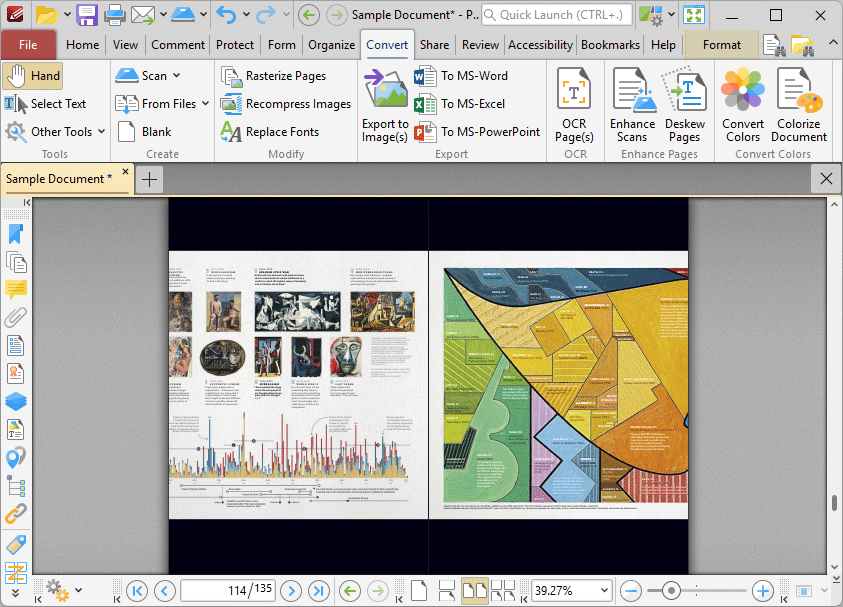Open the Comments pane icon
Image resolution: width=843 pixels, height=607 pixels.
pos(16,290)
